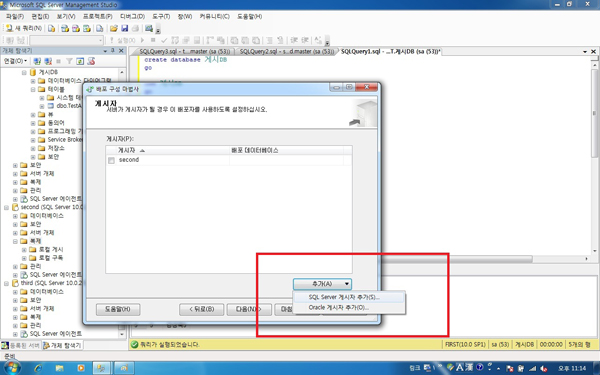The width and height of the screenshot is (600, 375).
Task: Click the Object Explorer vertical scrollbar up arrow
Action: [122, 72]
